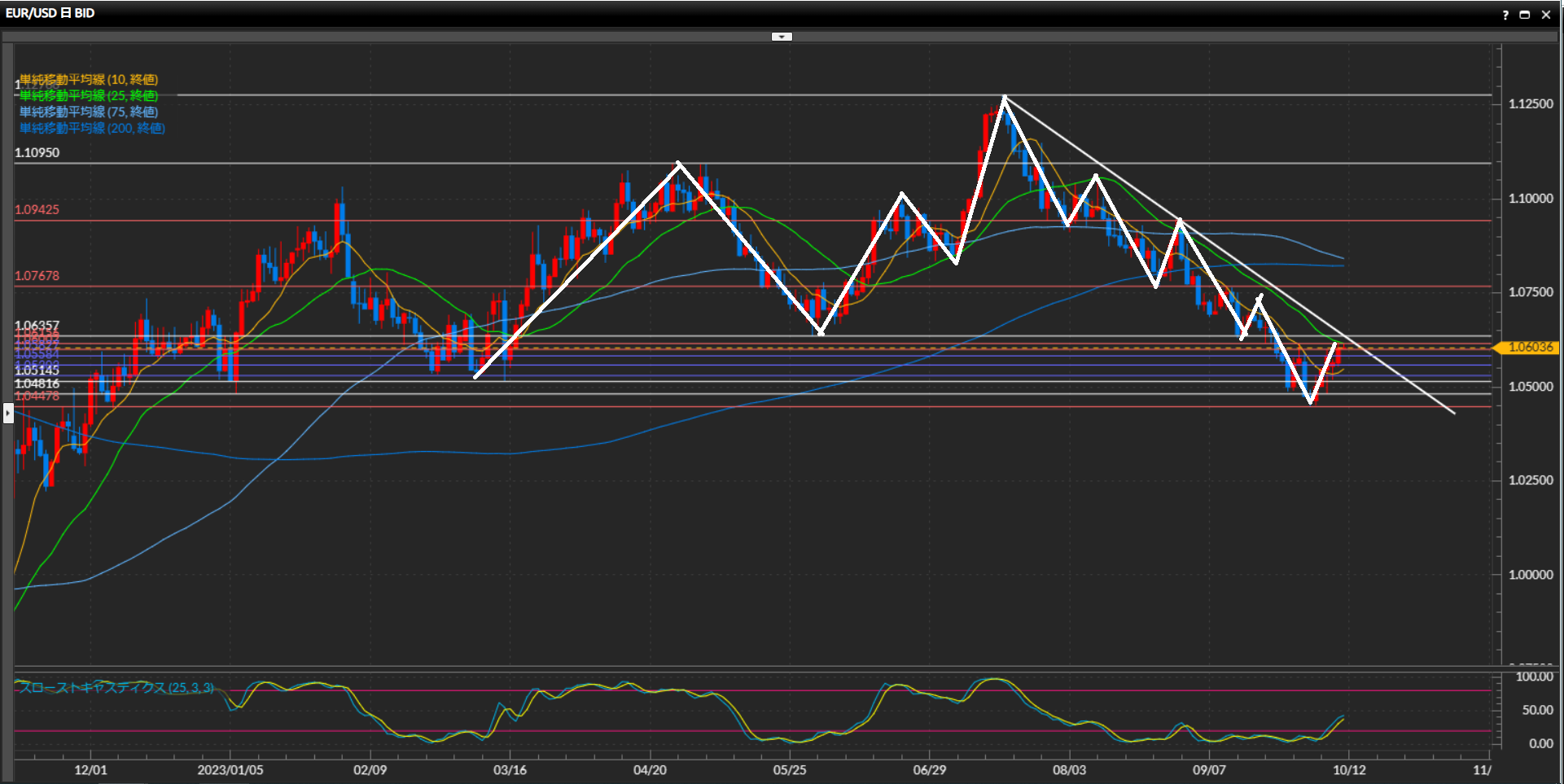The image size is (1564, 784).
Task: Select the 25-period simple moving average label
Action: click(89, 96)
